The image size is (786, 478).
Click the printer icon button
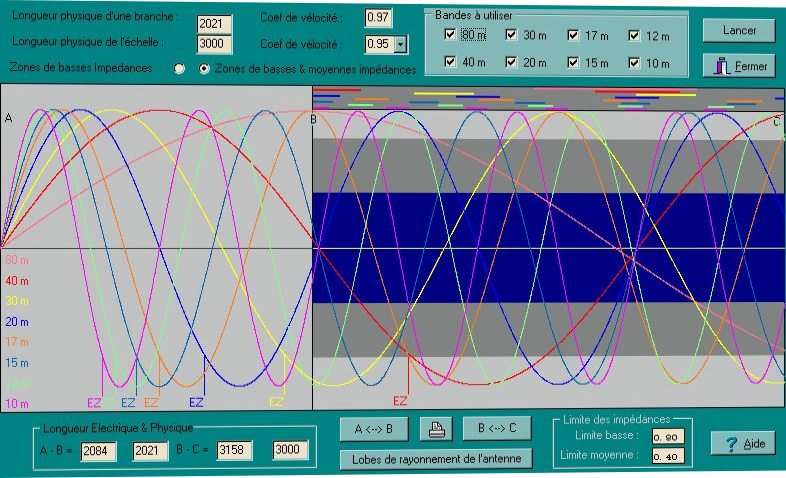tap(436, 429)
